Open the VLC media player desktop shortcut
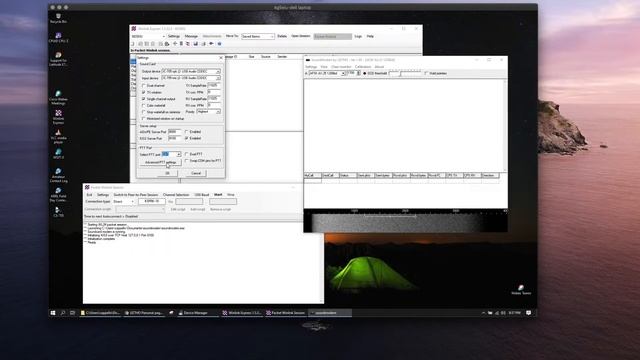640x360 pixels. [58, 136]
